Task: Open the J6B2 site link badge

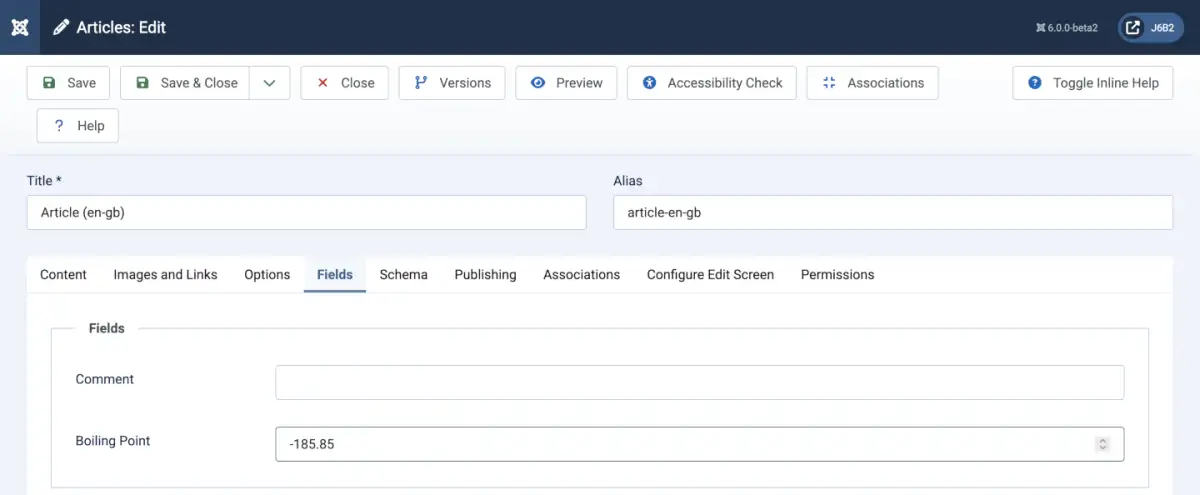Action: 1149,28
